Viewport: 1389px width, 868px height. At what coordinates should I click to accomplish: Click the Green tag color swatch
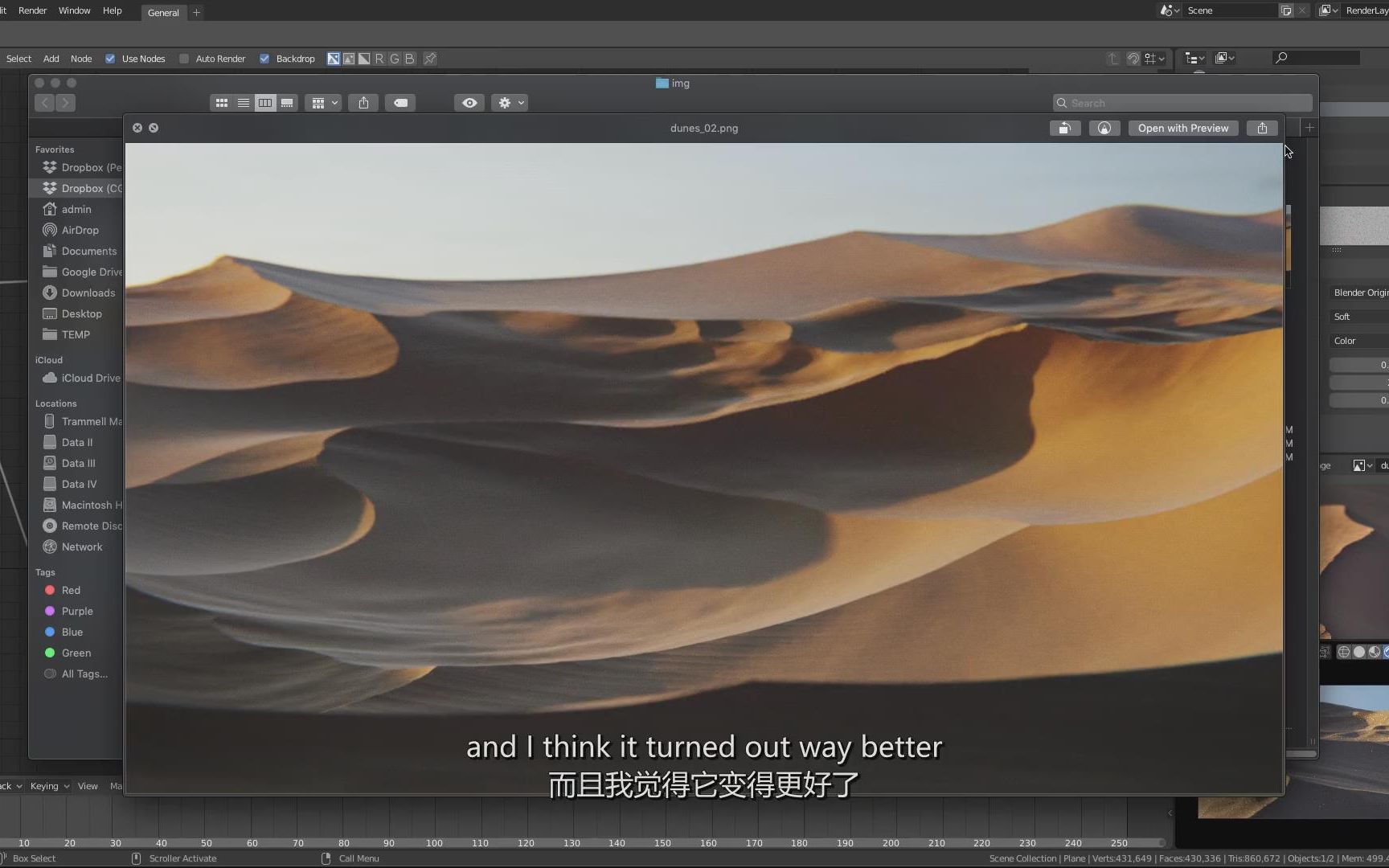coord(50,653)
